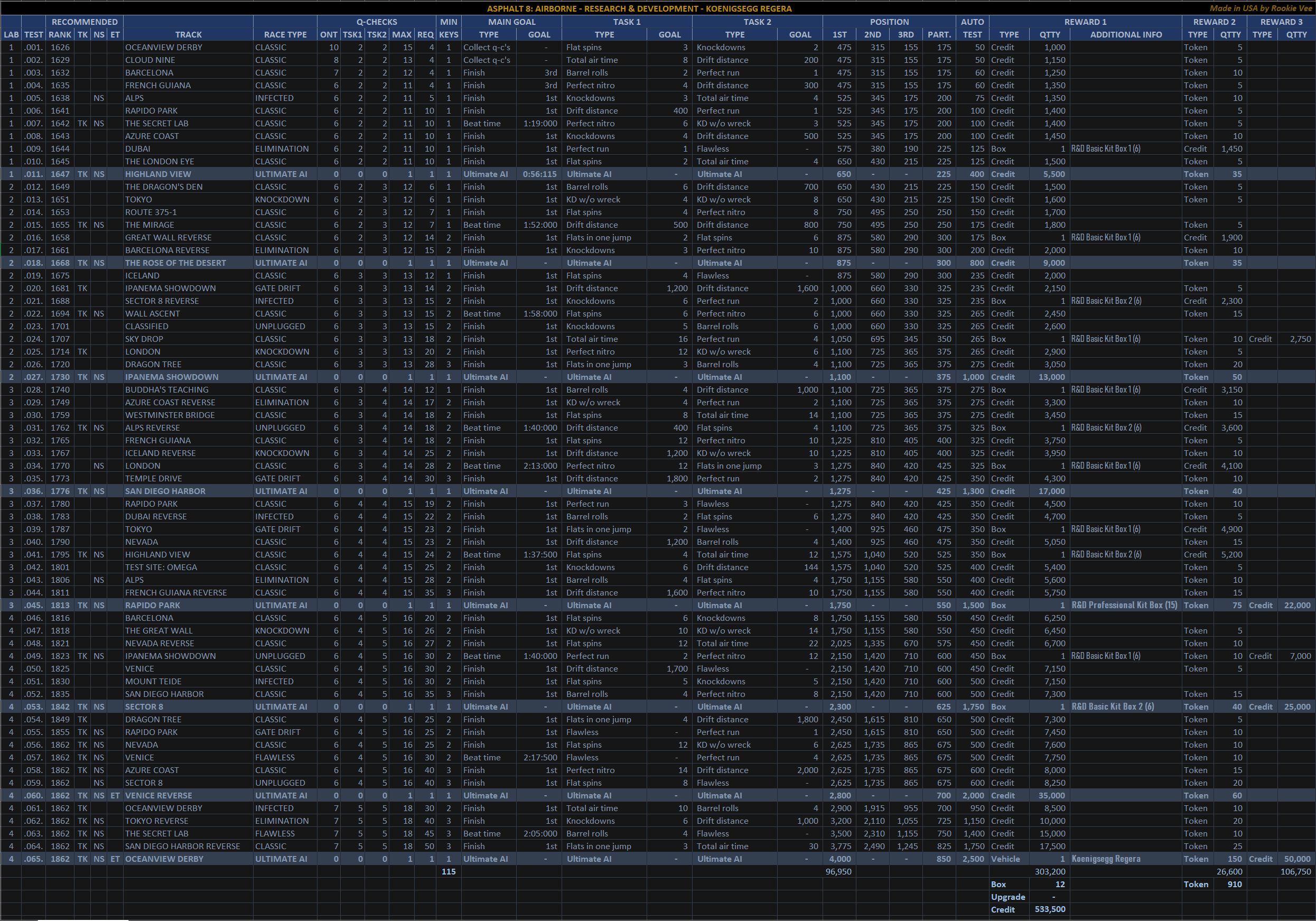
Task: Select the 106,750 reward 3 total
Action: 1296,871
